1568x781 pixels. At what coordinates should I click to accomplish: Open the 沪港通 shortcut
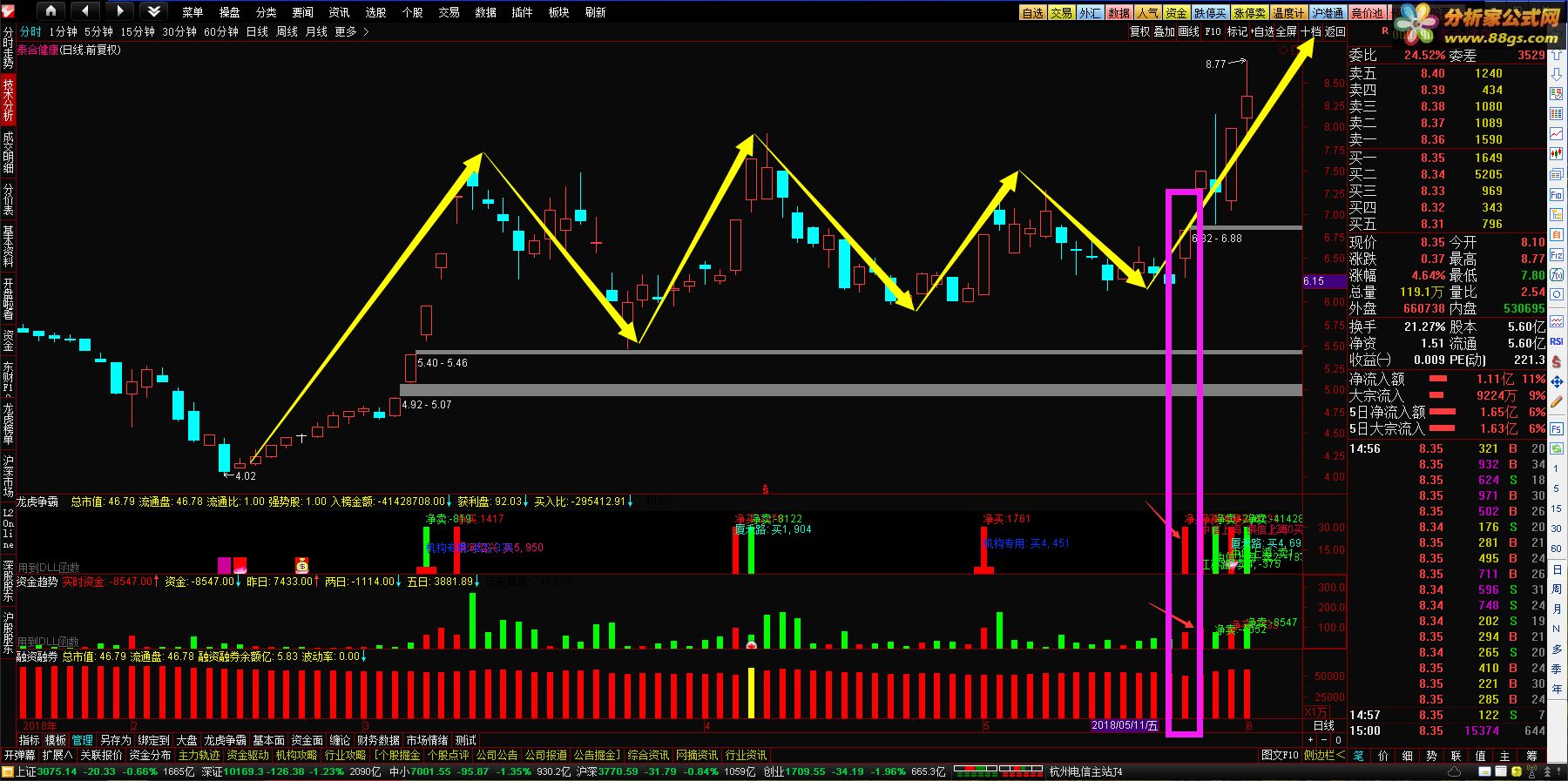click(x=1328, y=13)
